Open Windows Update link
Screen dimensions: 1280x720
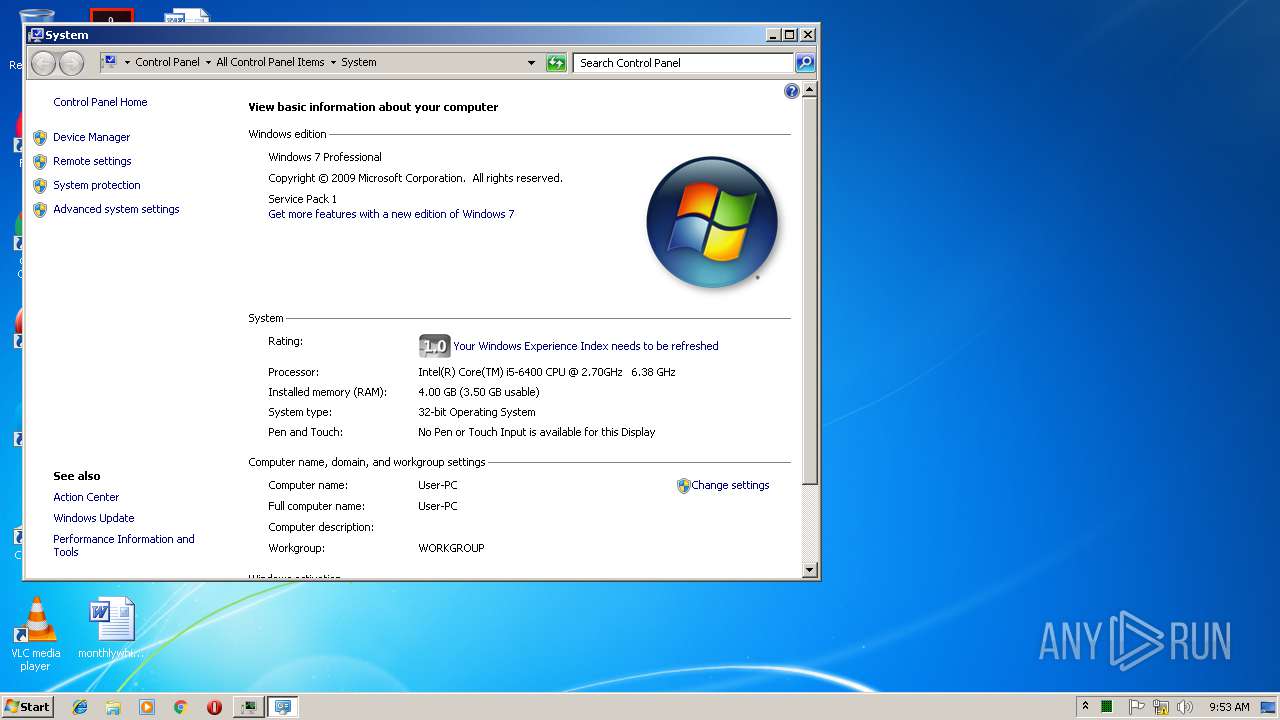(93, 518)
